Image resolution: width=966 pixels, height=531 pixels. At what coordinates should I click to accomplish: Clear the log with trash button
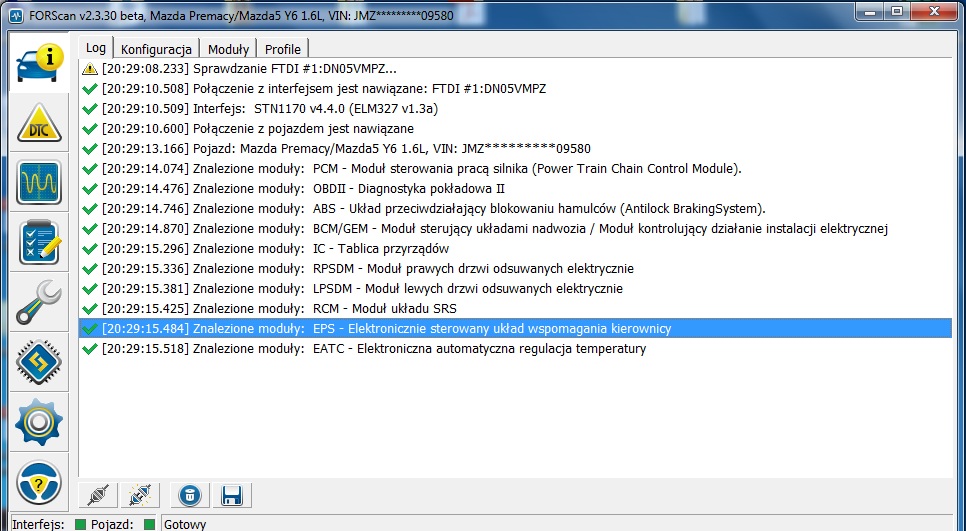coord(189,495)
